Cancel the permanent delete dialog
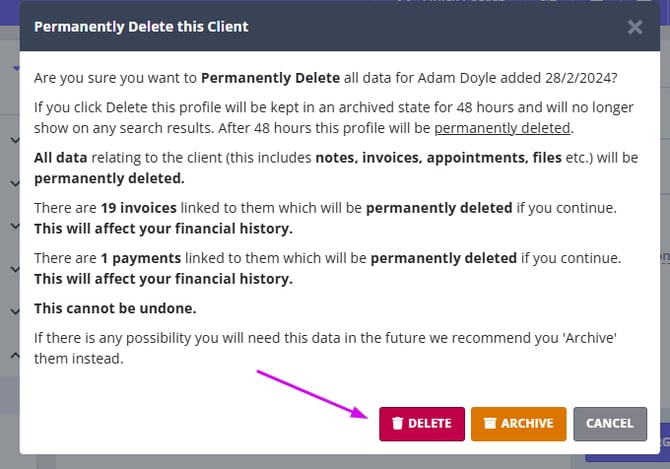 609,423
